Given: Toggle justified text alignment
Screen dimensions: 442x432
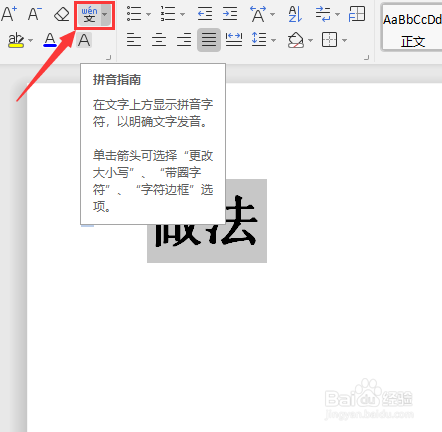Looking at the screenshot, I should [209, 40].
